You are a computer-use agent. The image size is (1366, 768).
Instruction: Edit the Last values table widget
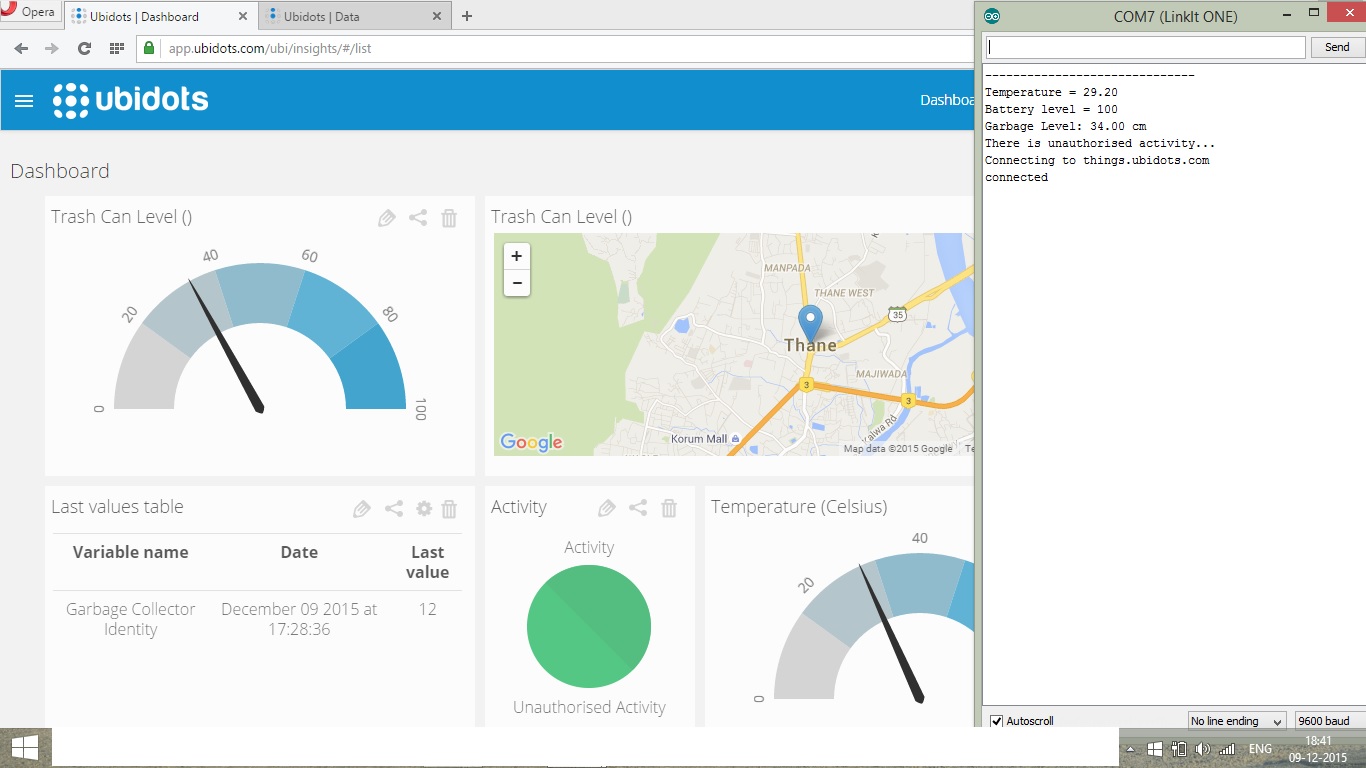pos(362,509)
